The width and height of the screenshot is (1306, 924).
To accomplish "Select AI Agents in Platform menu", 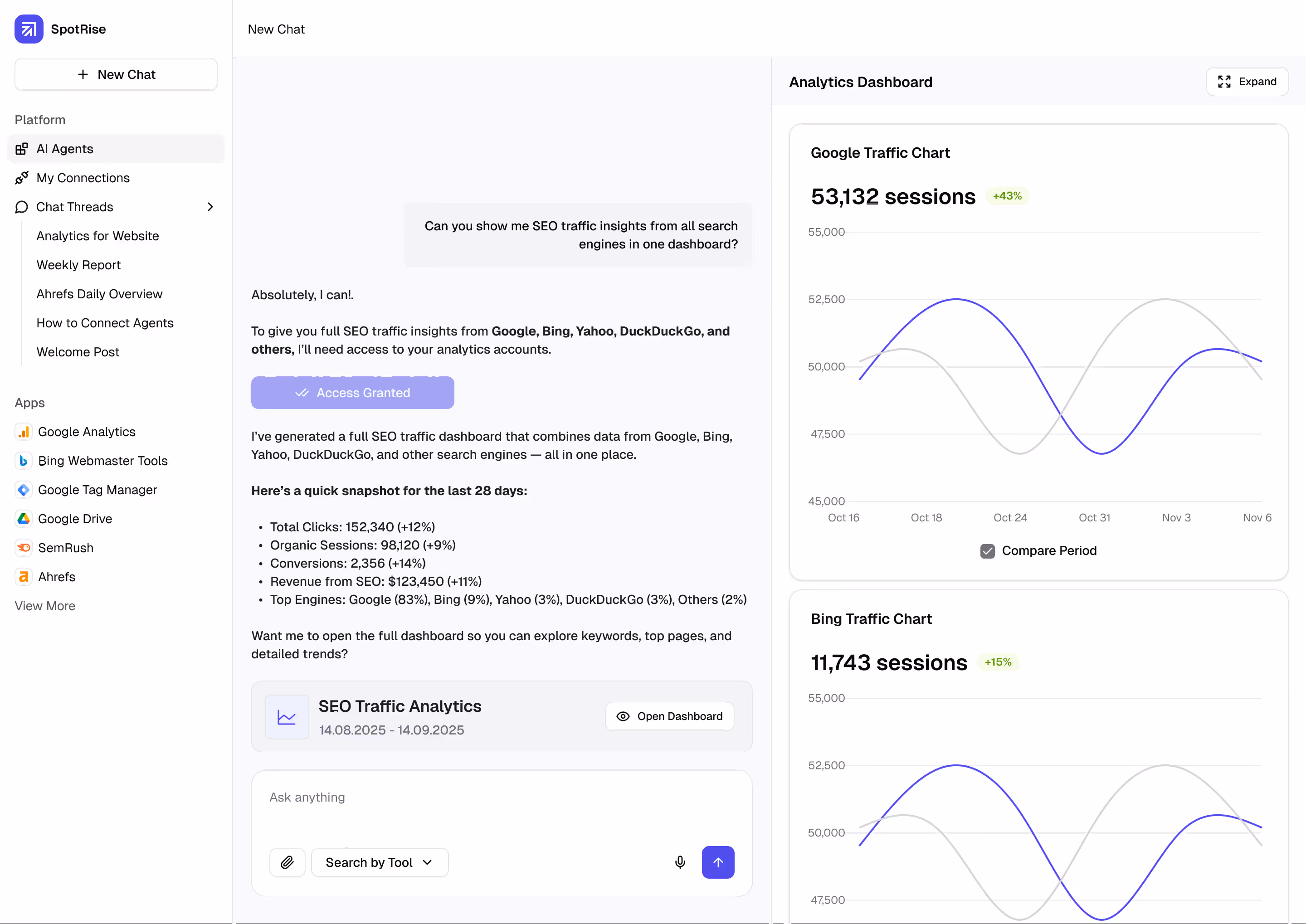I will click(65, 149).
